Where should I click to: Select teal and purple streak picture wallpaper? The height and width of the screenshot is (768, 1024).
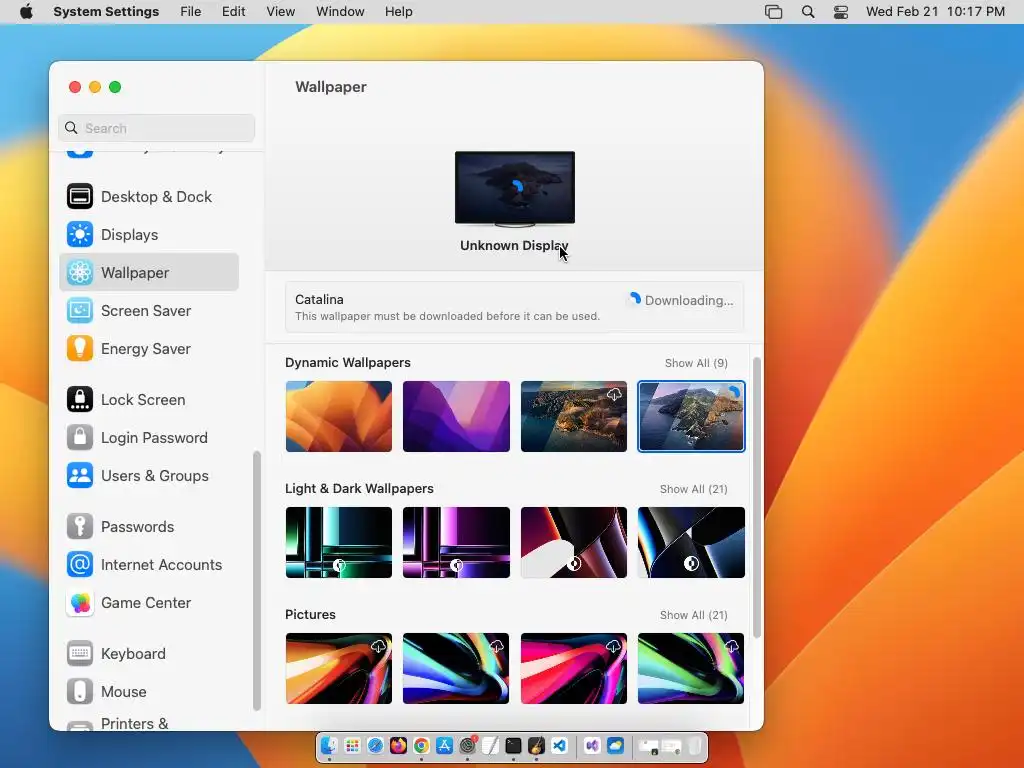coord(456,669)
